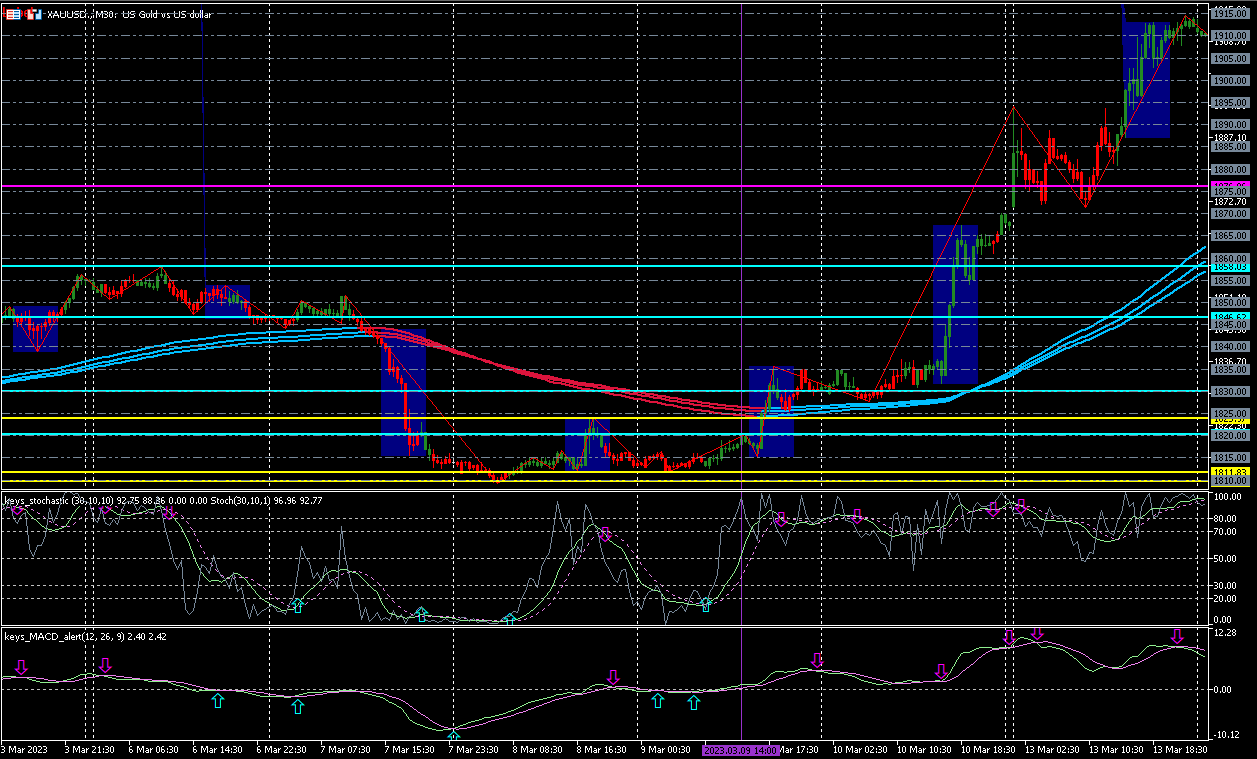This screenshot has width=1257, height=759.
Task: Click the 50.00 stochastic scale label
Action: tap(1224, 558)
